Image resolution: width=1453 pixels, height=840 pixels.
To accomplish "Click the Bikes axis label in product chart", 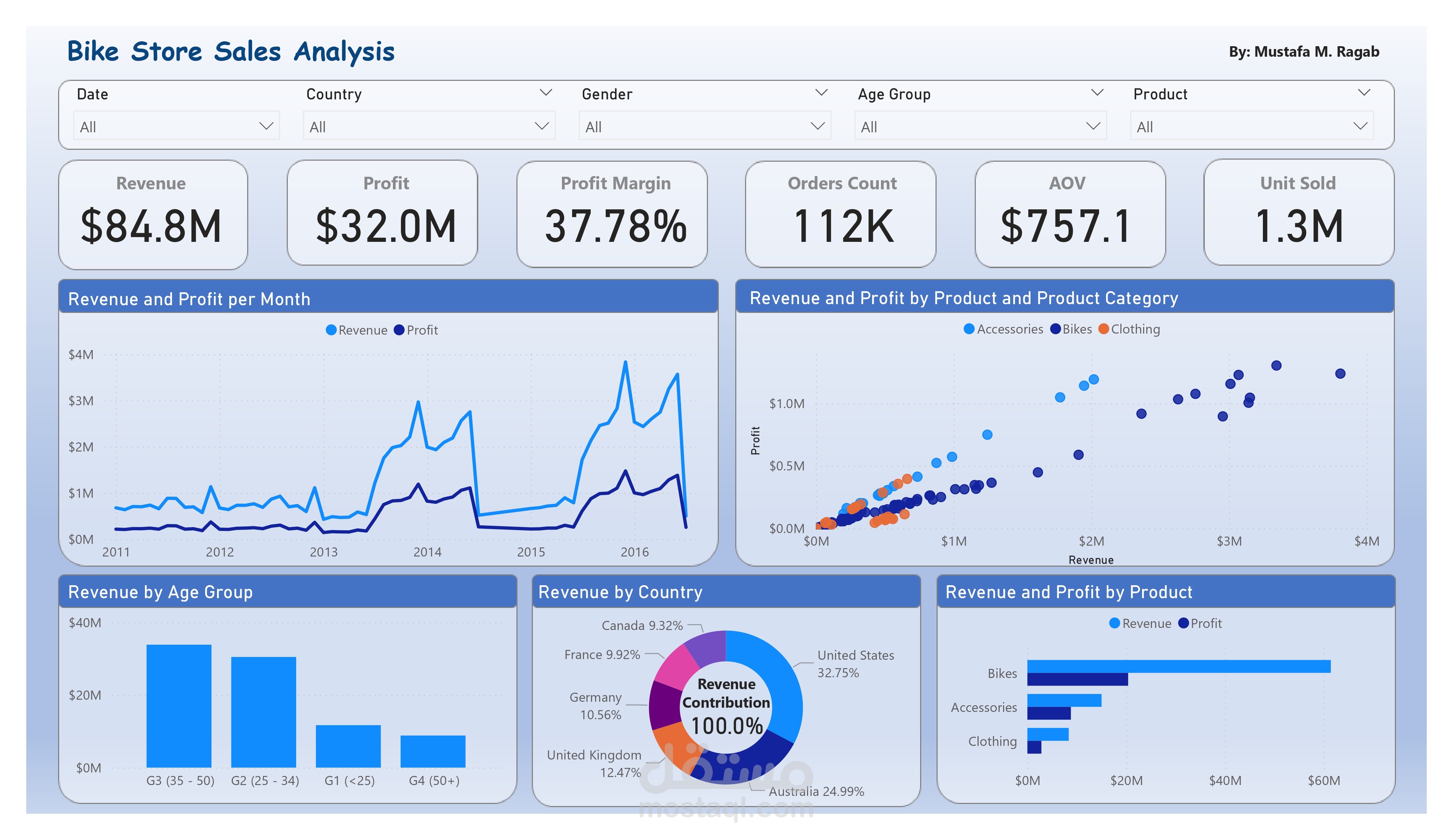I will pyautogui.click(x=1002, y=673).
